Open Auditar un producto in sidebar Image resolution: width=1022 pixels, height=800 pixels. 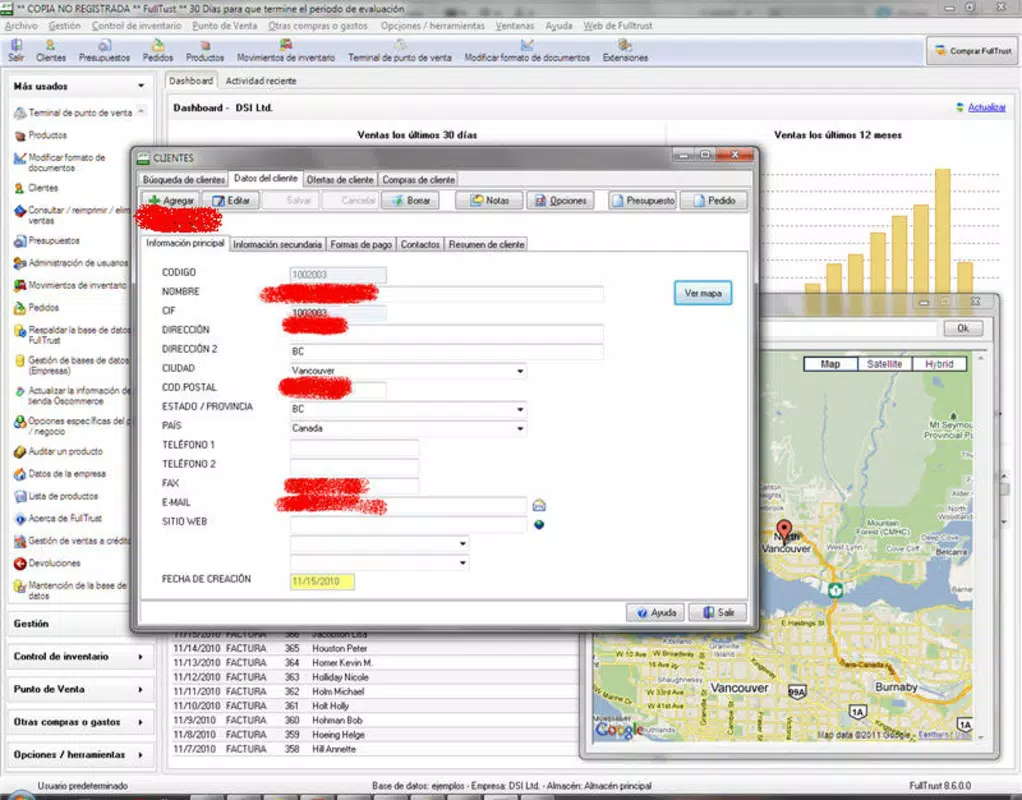tap(58, 451)
